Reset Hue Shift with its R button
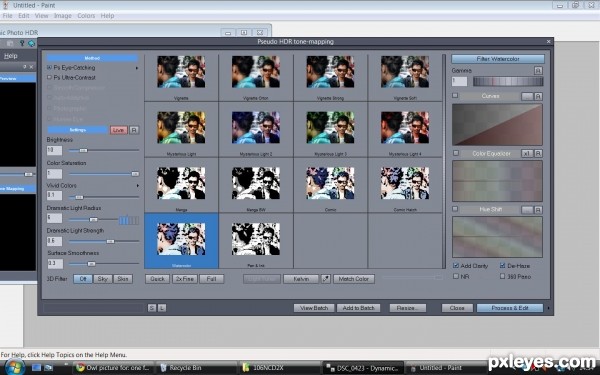Screen dimensions: 600x375 538,210
